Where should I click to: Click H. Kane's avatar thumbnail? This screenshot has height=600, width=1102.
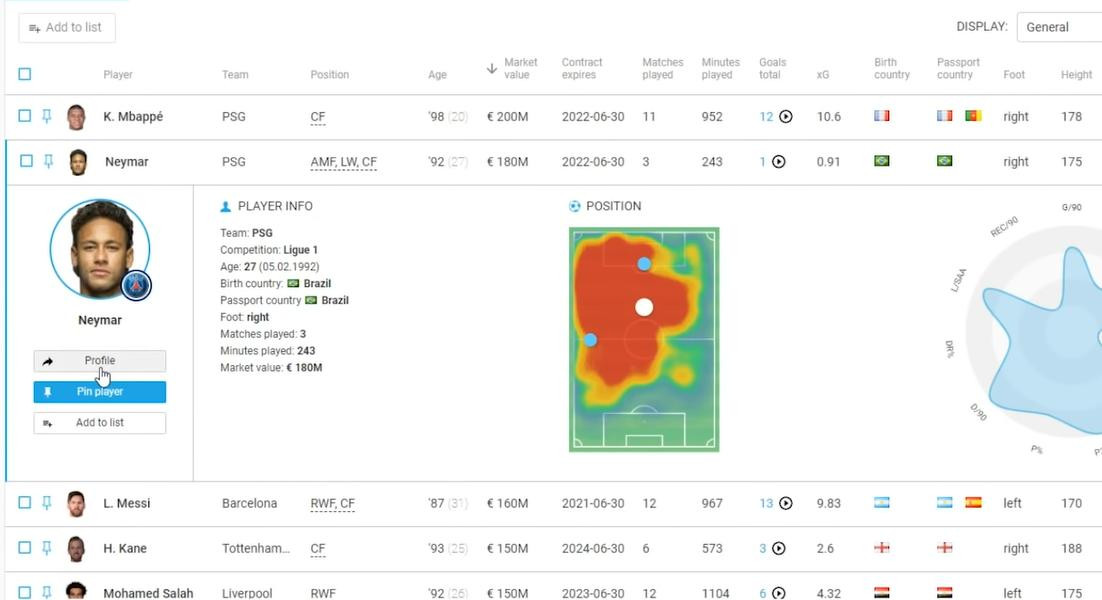pyautogui.click(x=76, y=548)
